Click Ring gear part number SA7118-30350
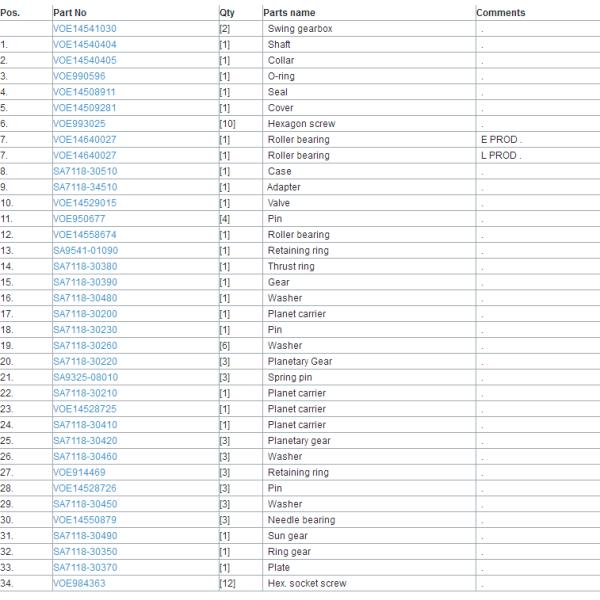The width and height of the screenshot is (600, 600). (84, 552)
